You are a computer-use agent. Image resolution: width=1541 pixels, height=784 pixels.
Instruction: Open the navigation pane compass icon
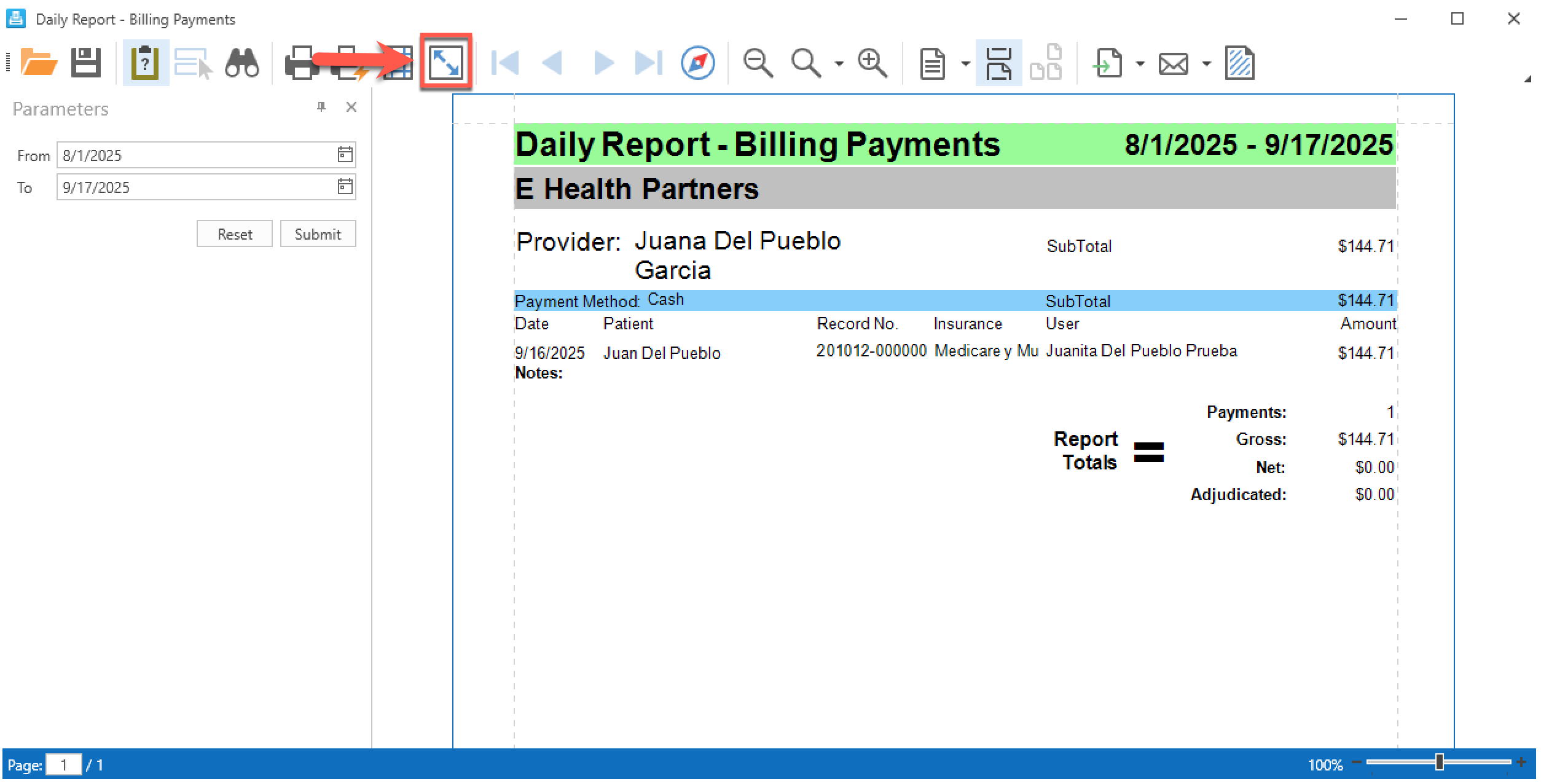click(x=697, y=63)
